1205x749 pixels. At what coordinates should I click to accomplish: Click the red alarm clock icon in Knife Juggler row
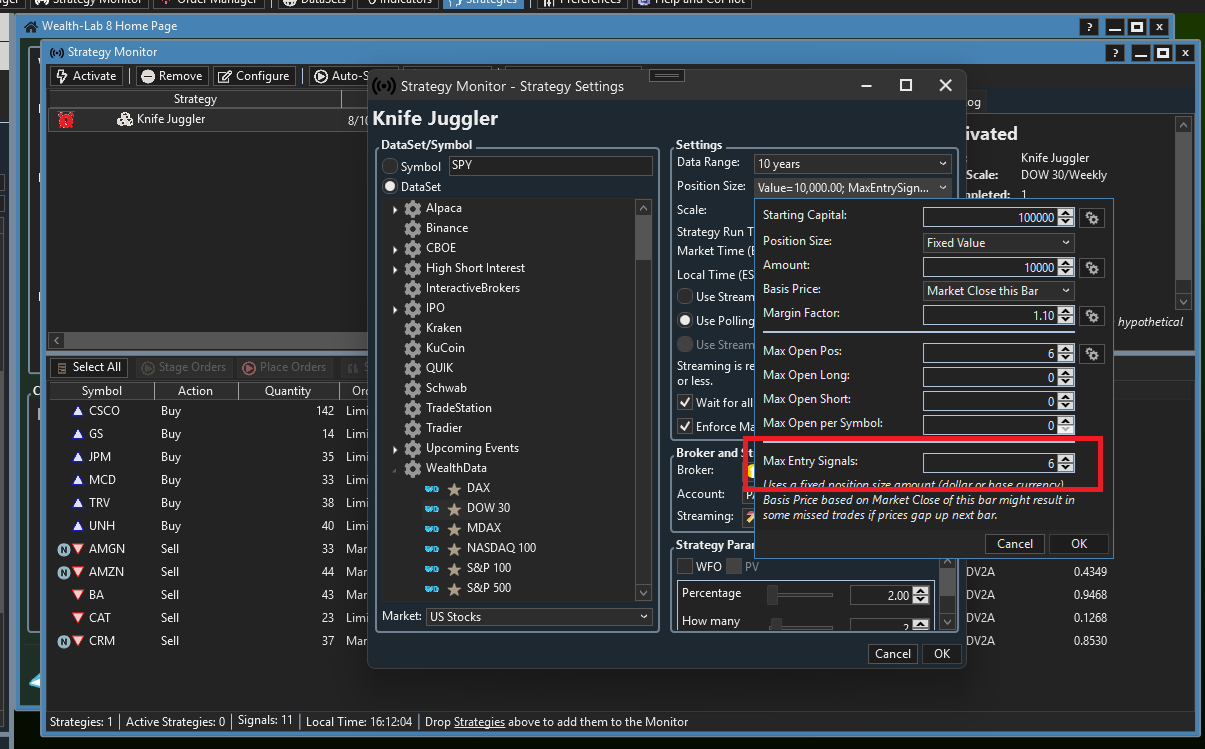coord(66,120)
